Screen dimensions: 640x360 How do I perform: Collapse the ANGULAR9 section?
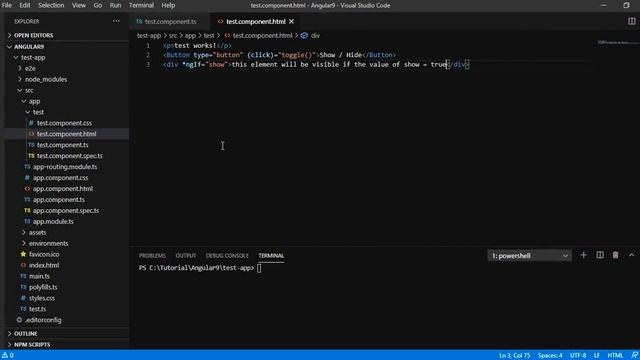29,47
